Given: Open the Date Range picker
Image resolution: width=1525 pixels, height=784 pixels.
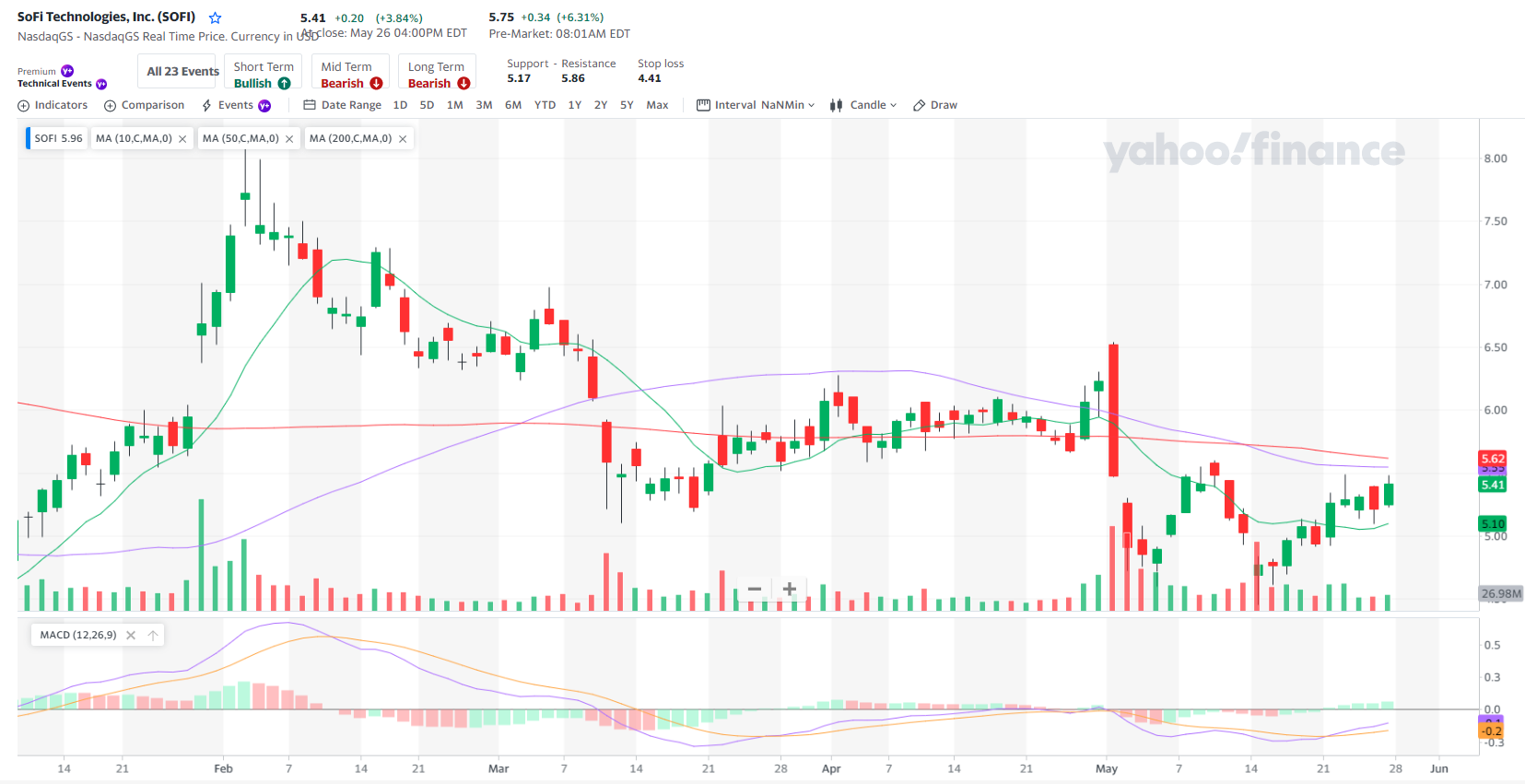Looking at the screenshot, I should tap(342, 105).
